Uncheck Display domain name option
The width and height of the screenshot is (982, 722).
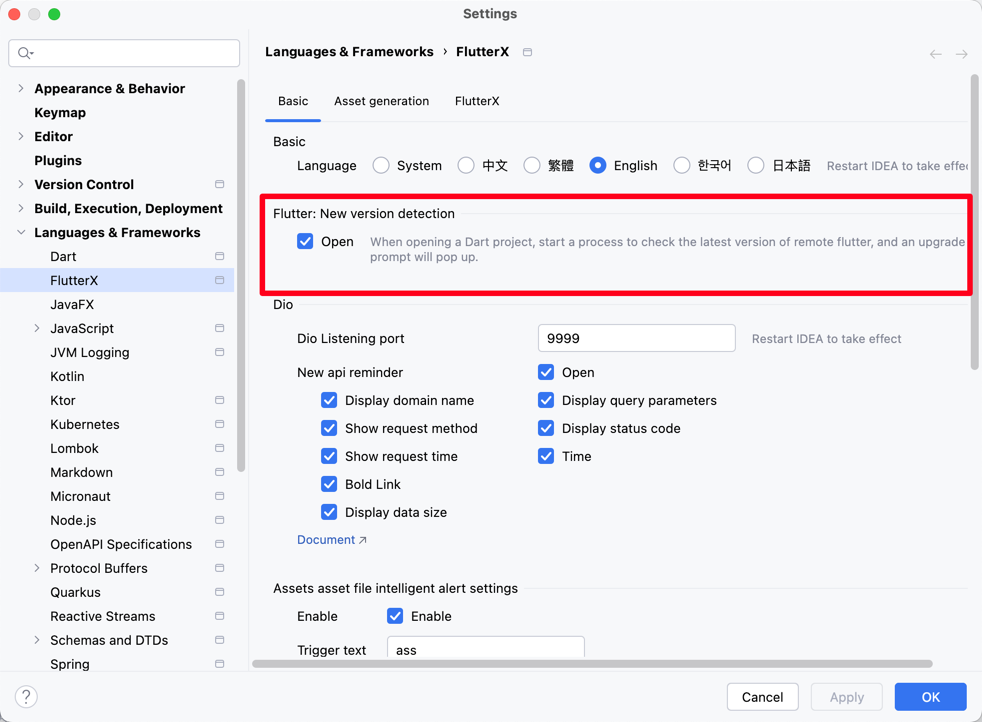click(329, 400)
